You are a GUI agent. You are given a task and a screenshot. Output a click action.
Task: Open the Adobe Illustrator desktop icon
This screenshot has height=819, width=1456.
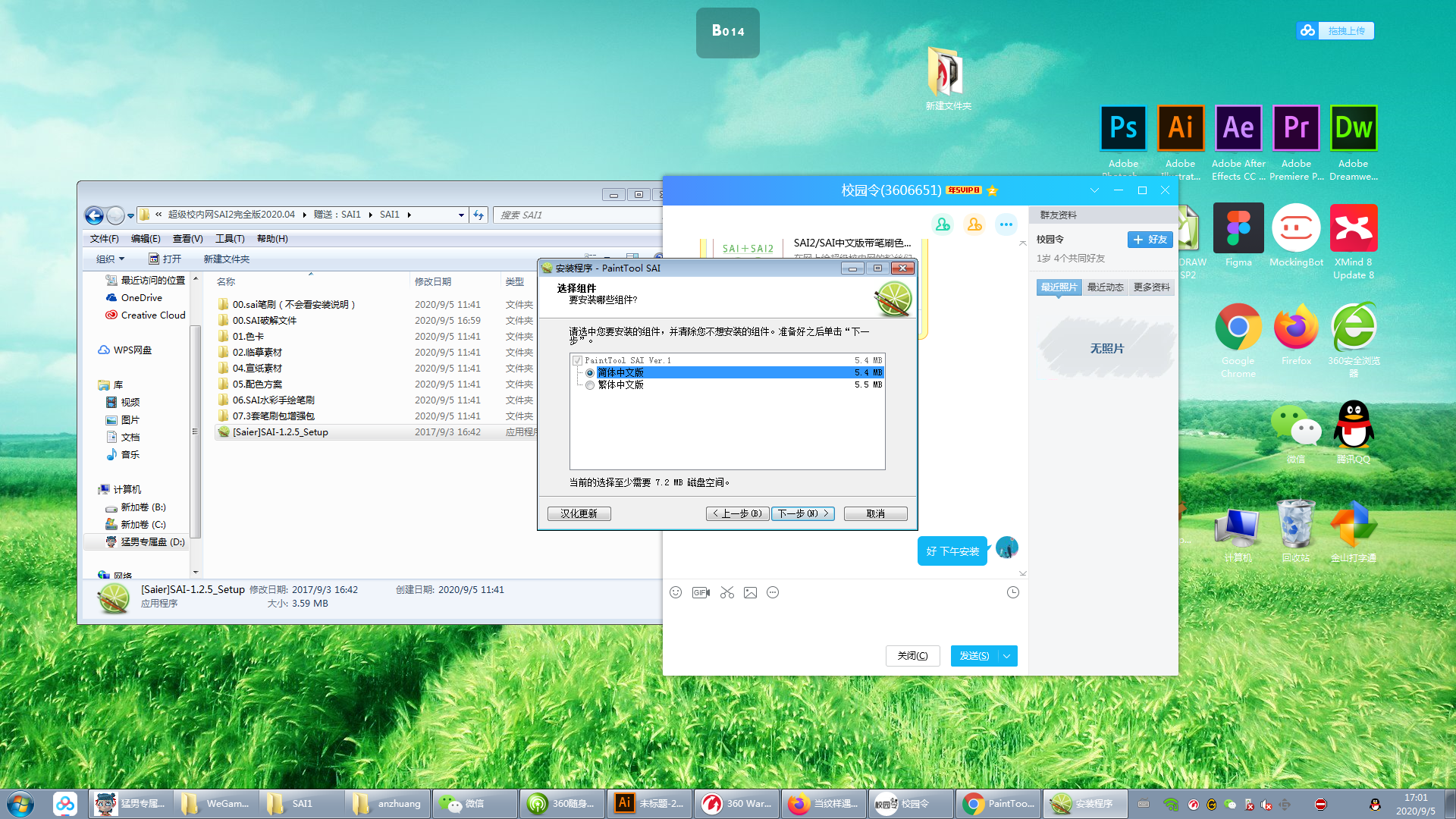click(1180, 129)
